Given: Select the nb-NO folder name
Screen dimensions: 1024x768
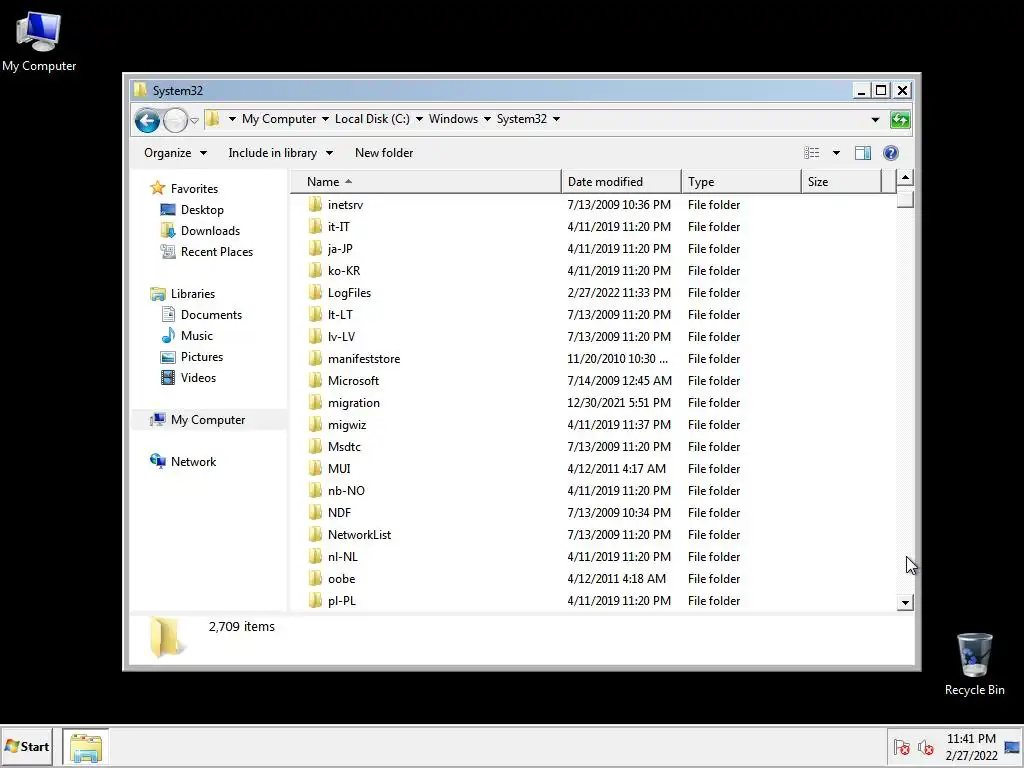Looking at the screenshot, I should (346, 490).
